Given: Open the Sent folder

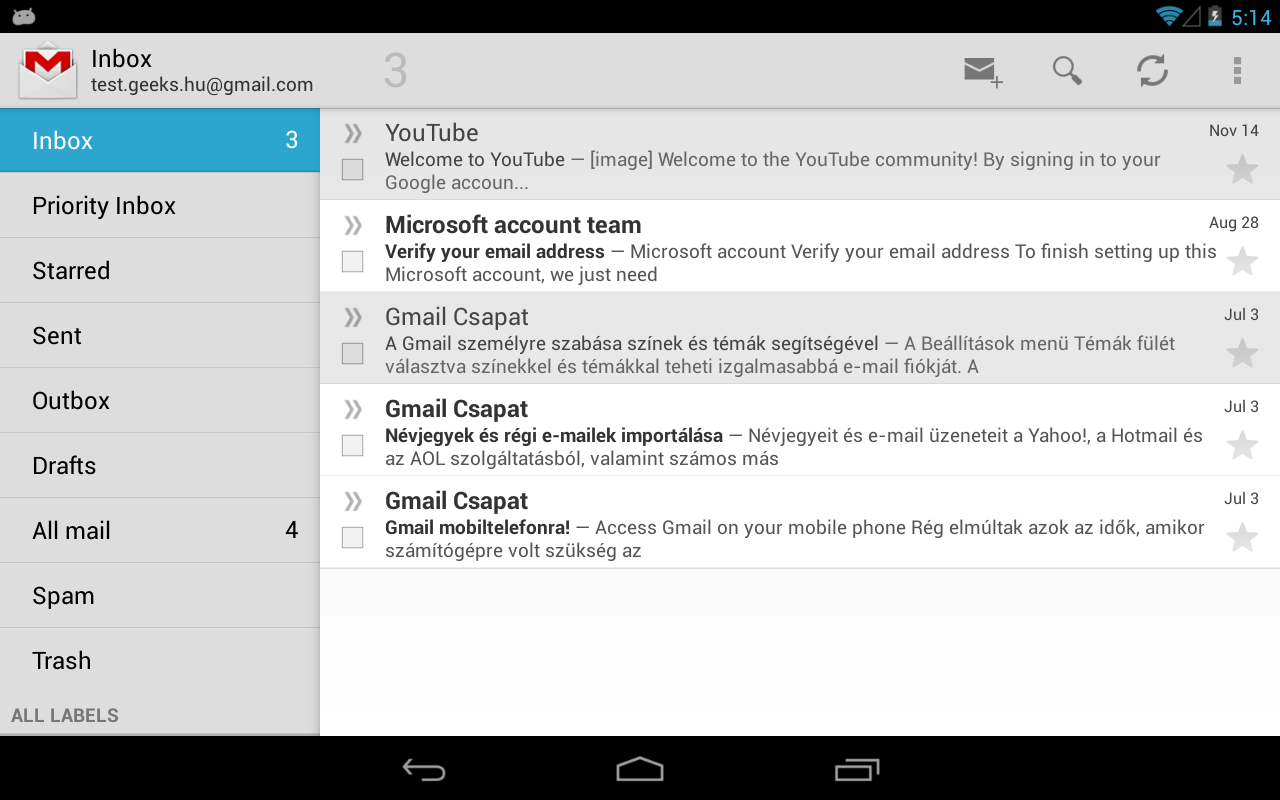Looking at the screenshot, I should tap(160, 335).
